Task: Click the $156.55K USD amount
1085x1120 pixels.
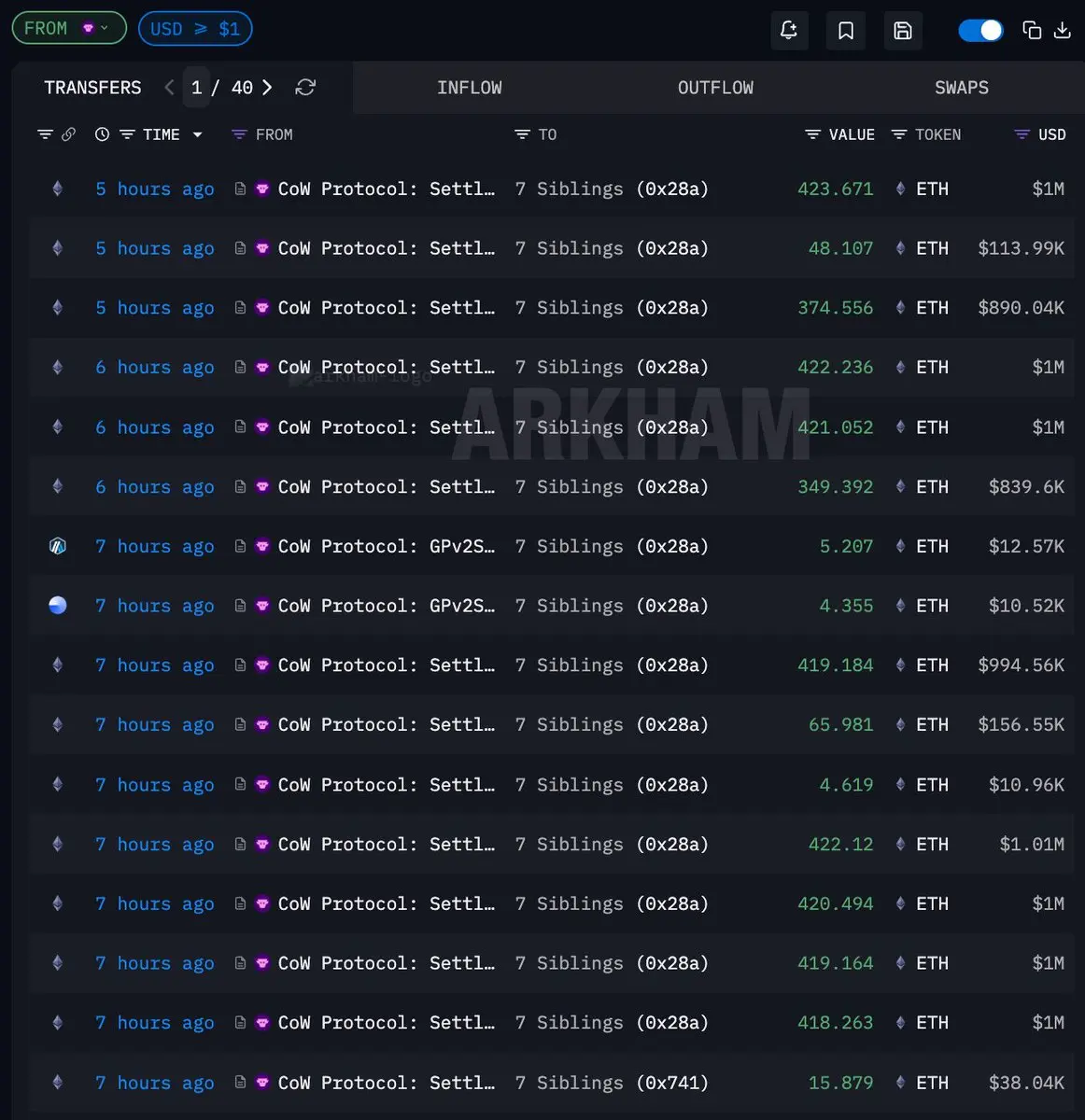Action: pyautogui.click(x=1021, y=724)
